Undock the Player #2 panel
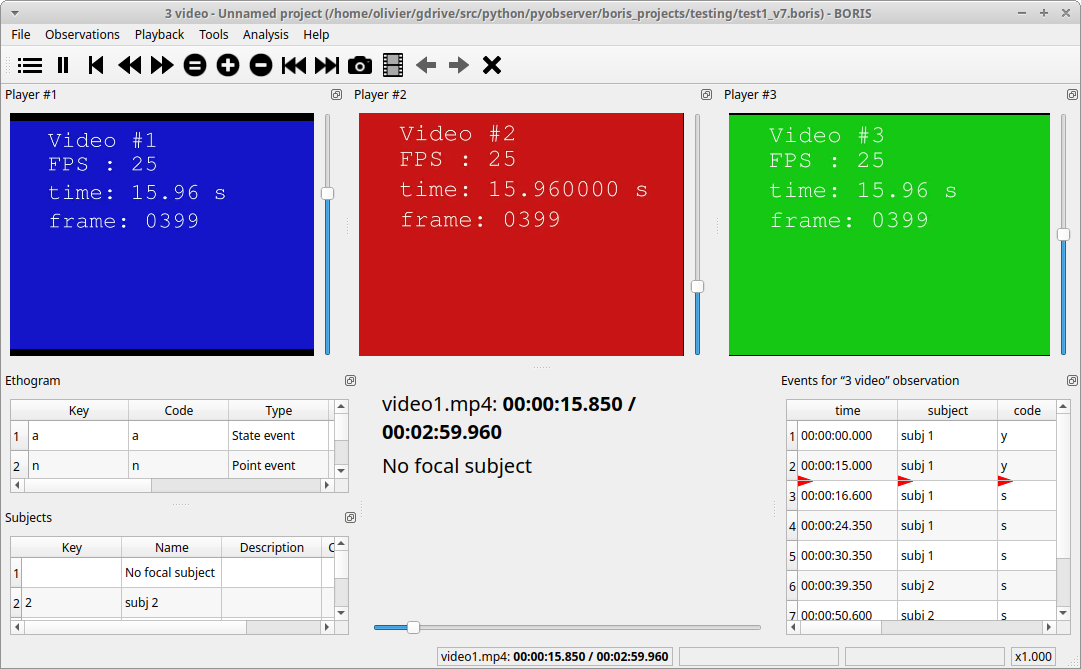This screenshot has height=669, width=1081. pyautogui.click(x=706, y=94)
